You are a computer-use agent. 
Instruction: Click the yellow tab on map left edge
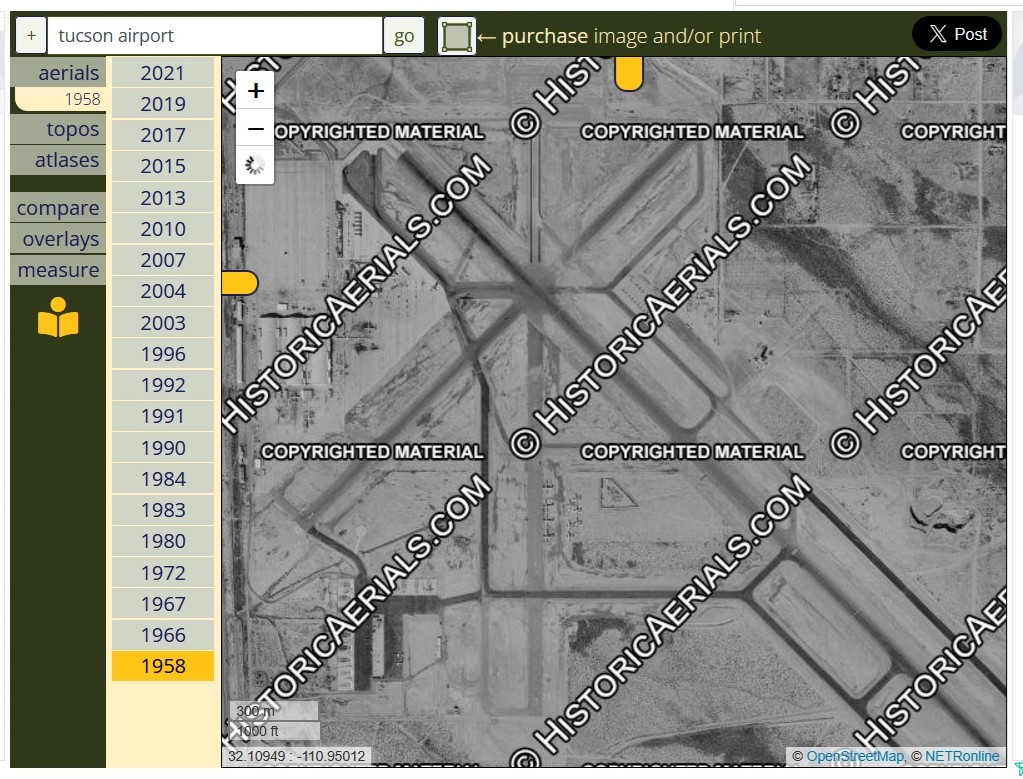239,283
